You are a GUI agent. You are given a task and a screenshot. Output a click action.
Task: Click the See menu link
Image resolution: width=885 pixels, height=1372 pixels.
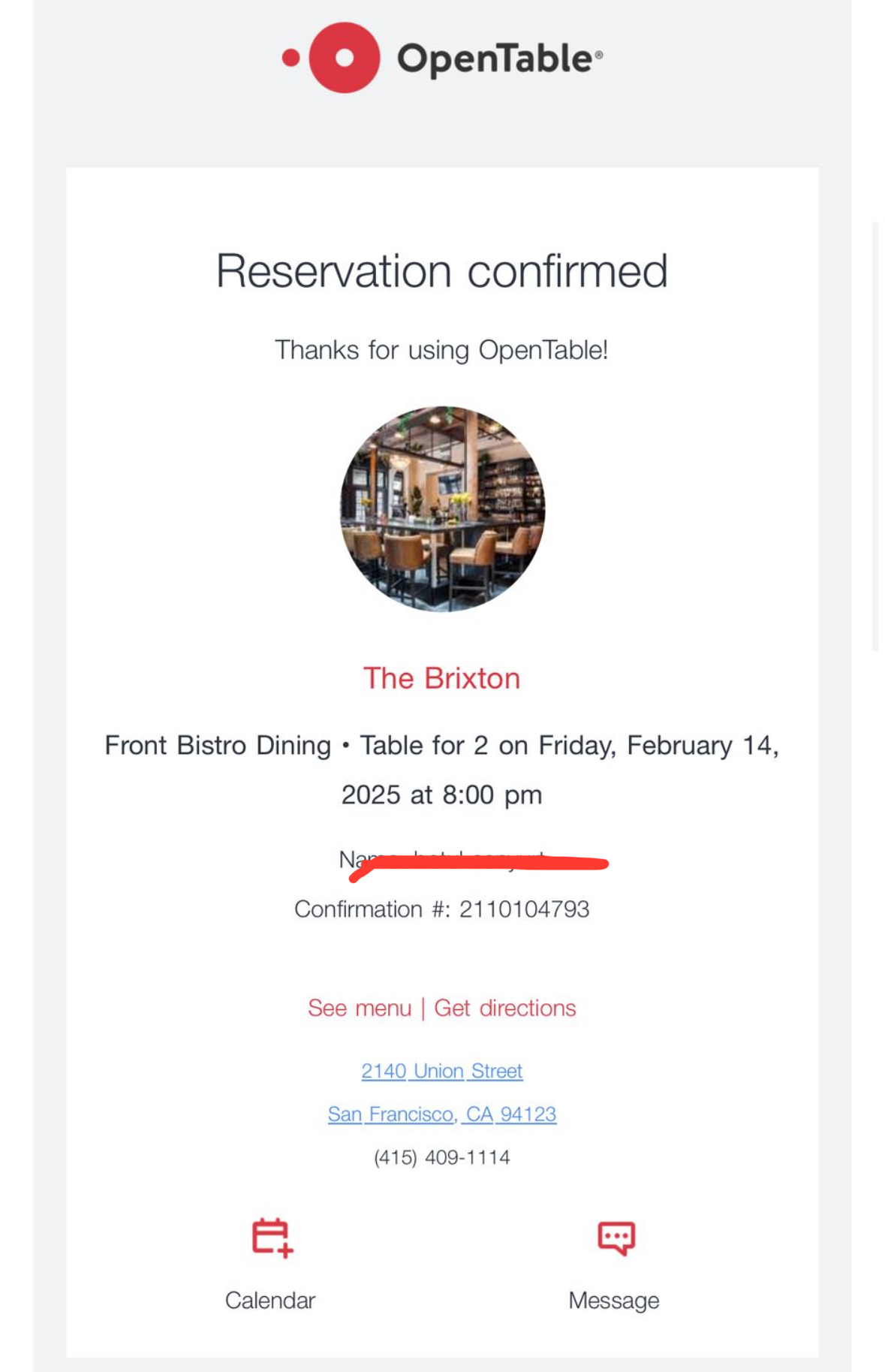[x=360, y=1008]
